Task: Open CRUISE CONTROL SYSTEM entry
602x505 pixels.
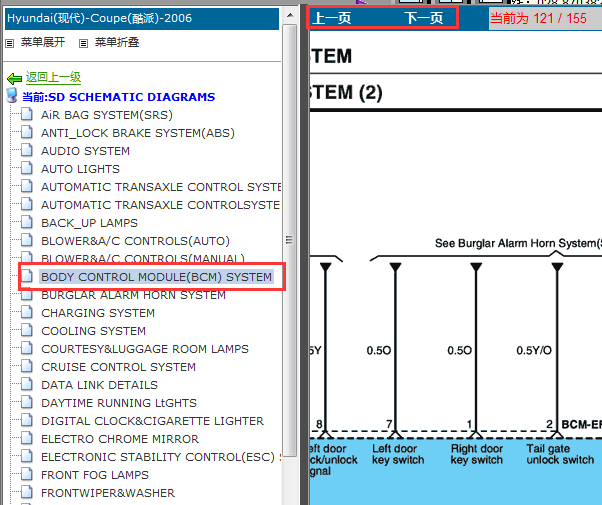Action: click(x=119, y=367)
